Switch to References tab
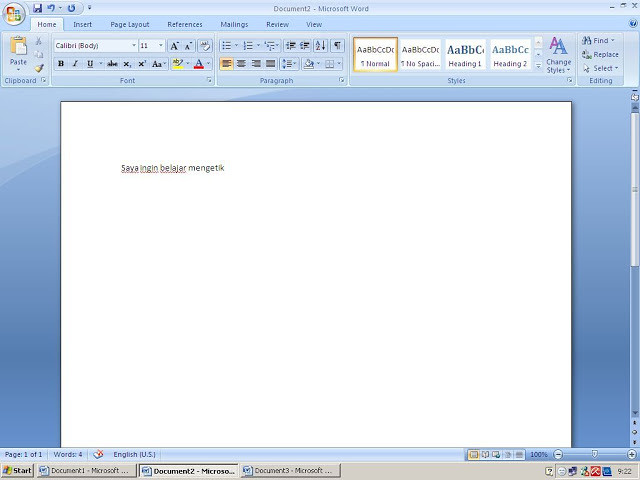The height and width of the screenshot is (480, 640). click(x=185, y=24)
